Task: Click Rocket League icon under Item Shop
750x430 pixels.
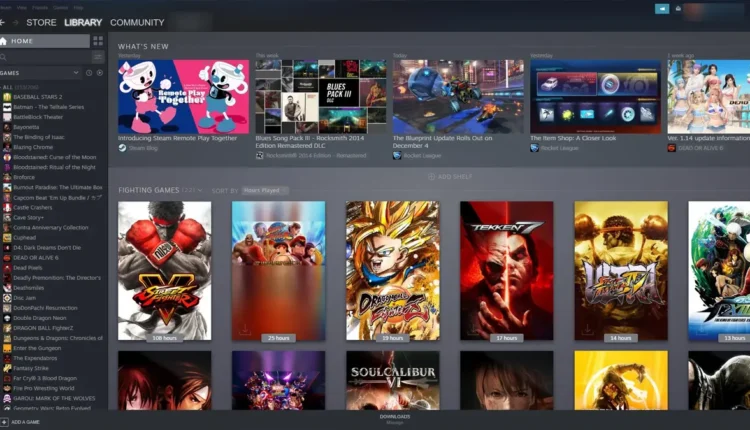Action: [x=534, y=148]
